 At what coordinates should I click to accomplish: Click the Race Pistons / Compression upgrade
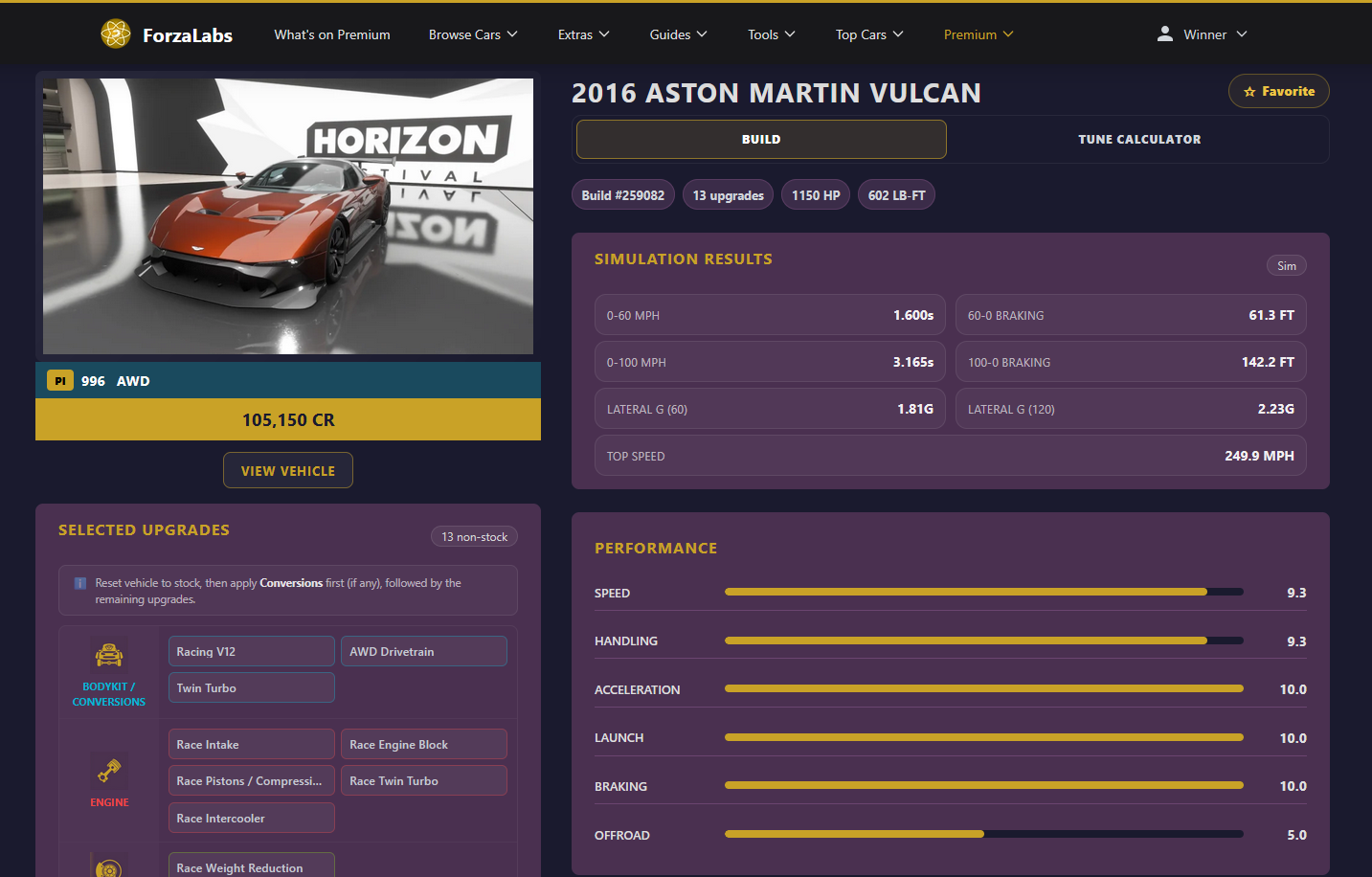point(252,780)
